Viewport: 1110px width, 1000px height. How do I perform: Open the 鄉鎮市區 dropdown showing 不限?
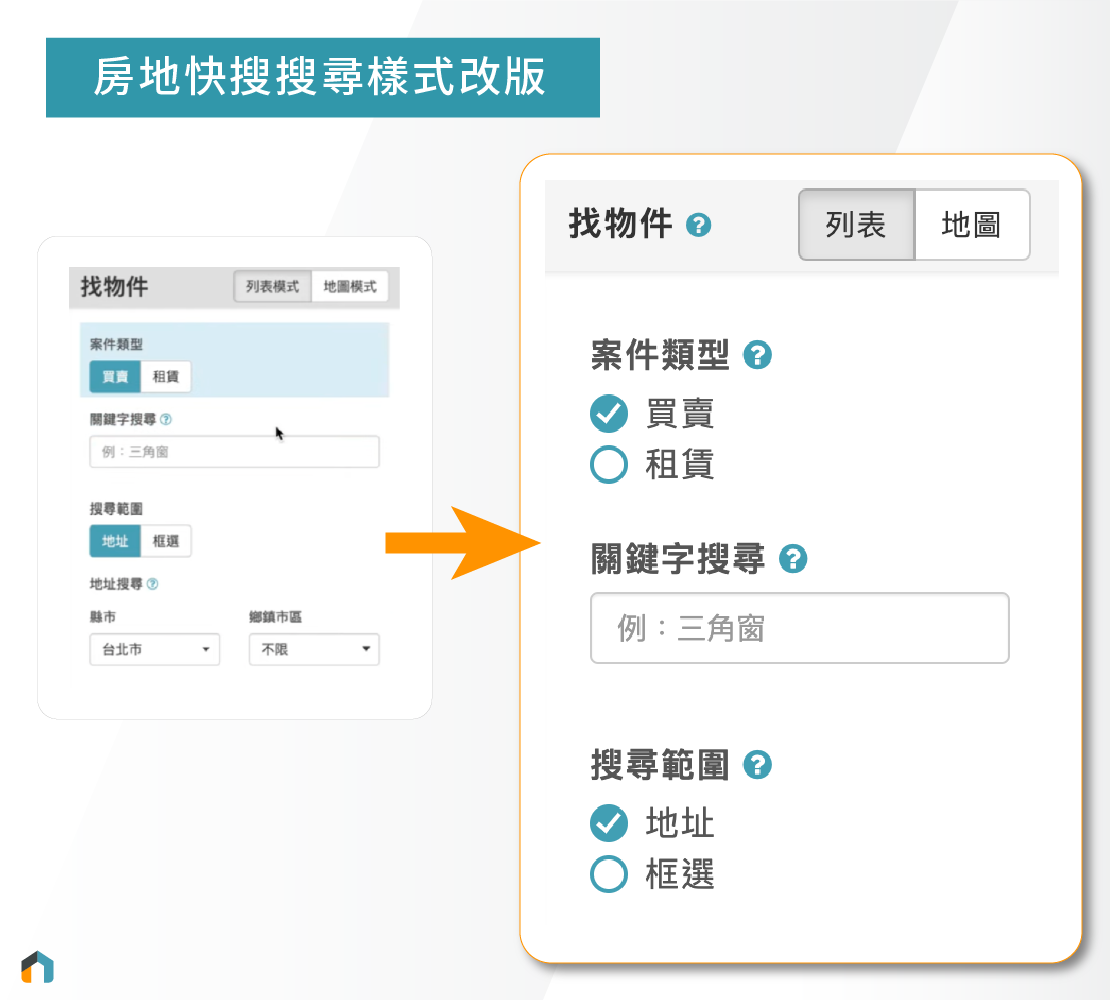pyautogui.click(x=314, y=649)
